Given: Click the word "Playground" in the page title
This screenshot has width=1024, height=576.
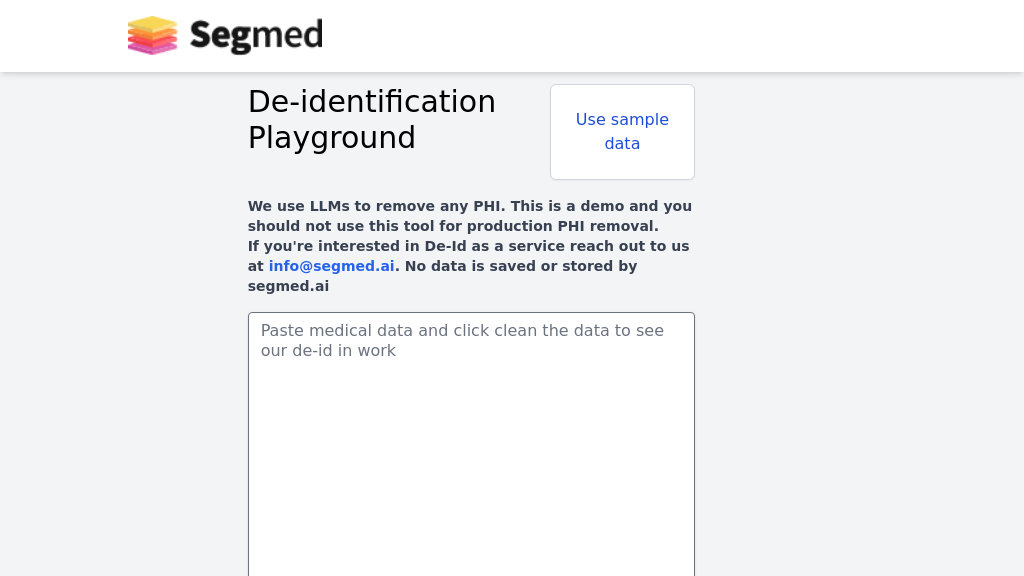Looking at the screenshot, I should tap(331, 138).
